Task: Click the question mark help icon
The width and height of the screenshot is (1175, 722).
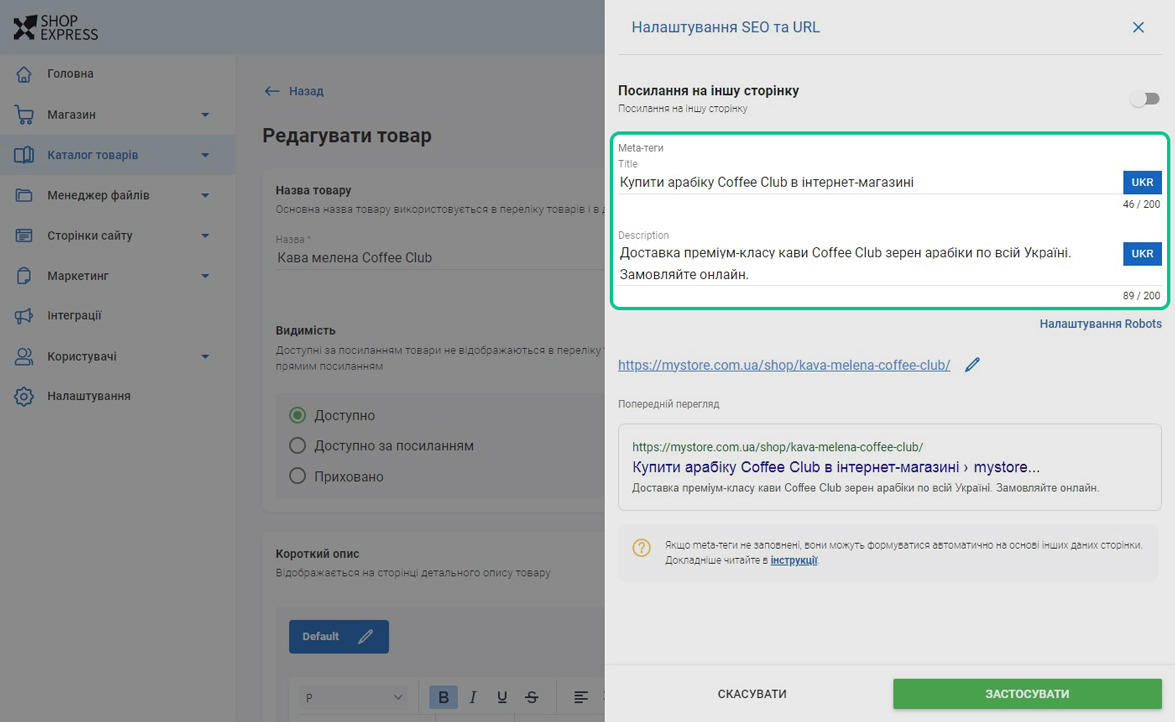Action: click(641, 547)
